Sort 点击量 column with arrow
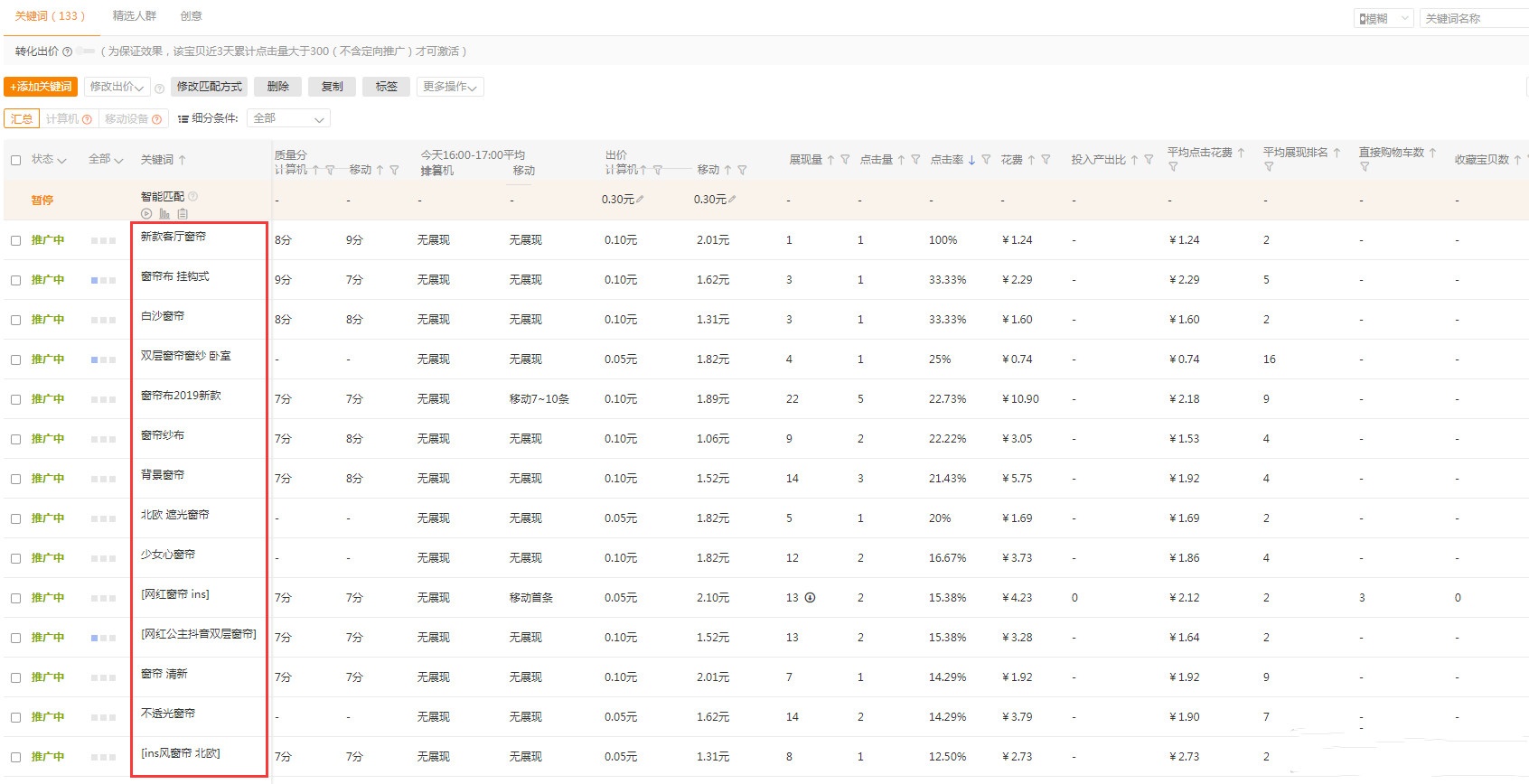Screen dimensions: 1529x784 coord(901,160)
